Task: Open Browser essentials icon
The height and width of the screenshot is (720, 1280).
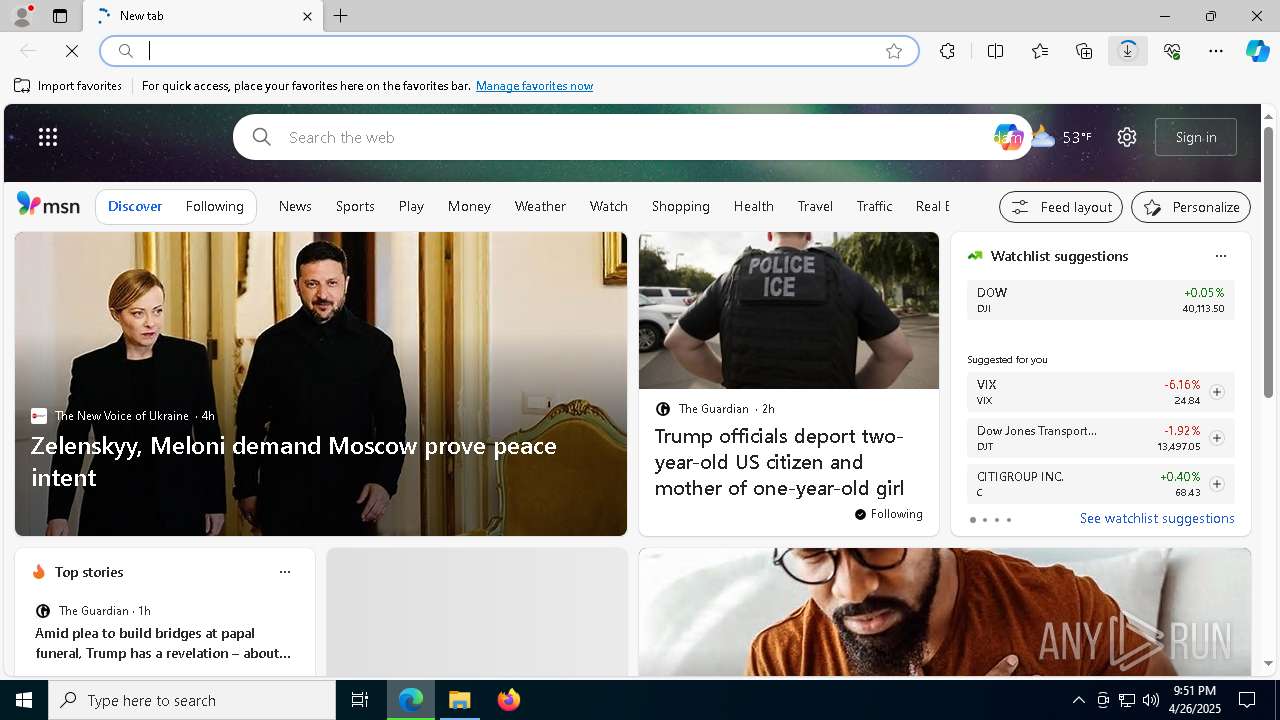Action: 1172,51
